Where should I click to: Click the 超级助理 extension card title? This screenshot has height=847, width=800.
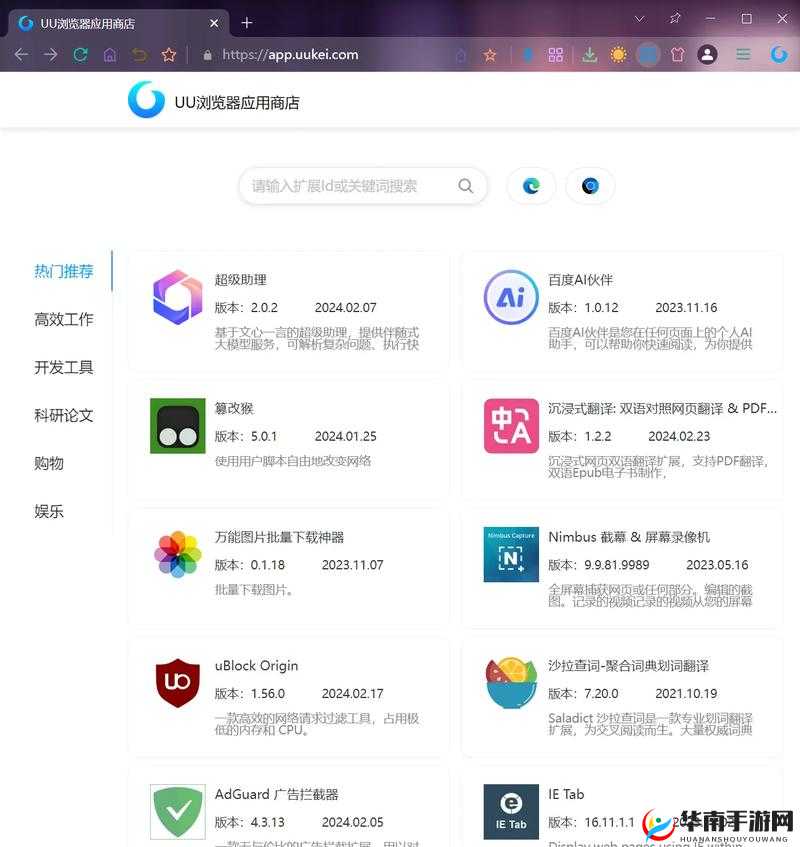tap(240, 279)
